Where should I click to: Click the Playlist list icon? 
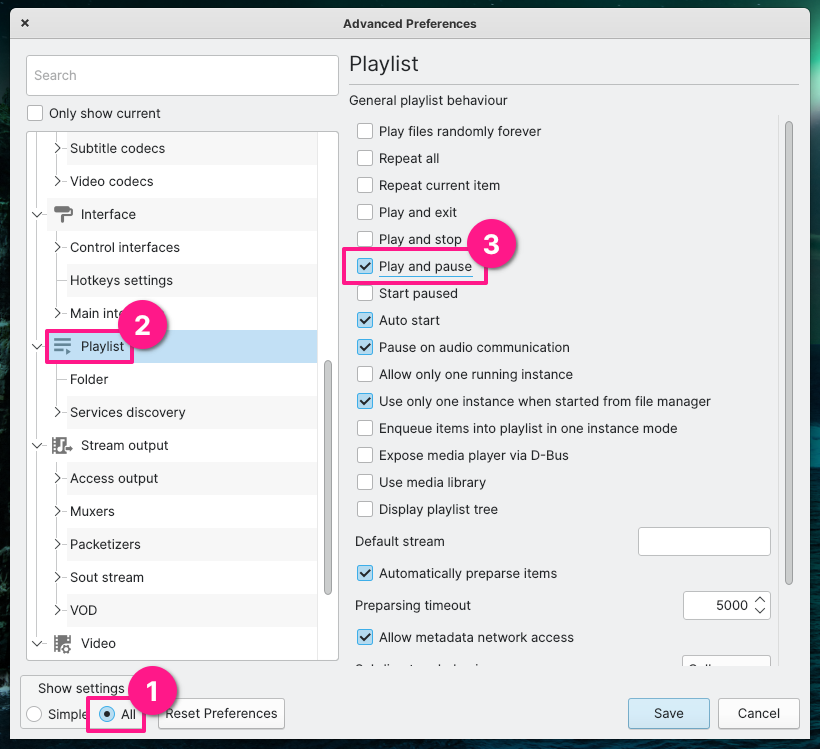click(x=63, y=346)
